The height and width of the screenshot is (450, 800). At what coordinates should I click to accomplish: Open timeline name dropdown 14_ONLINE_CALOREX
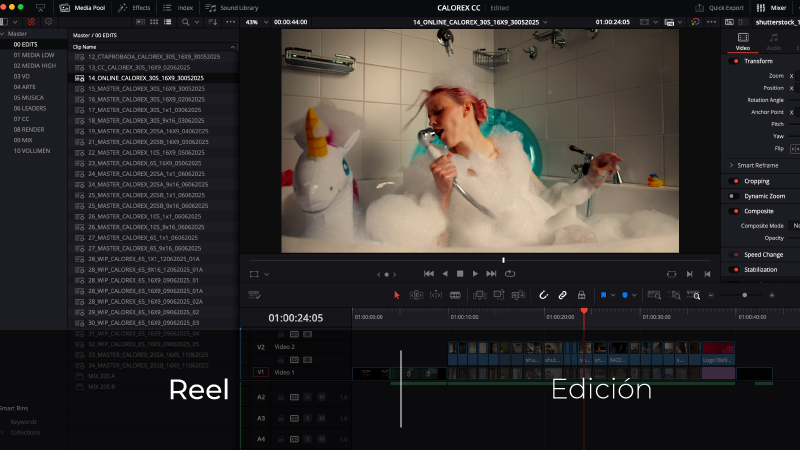pyautogui.click(x=545, y=22)
